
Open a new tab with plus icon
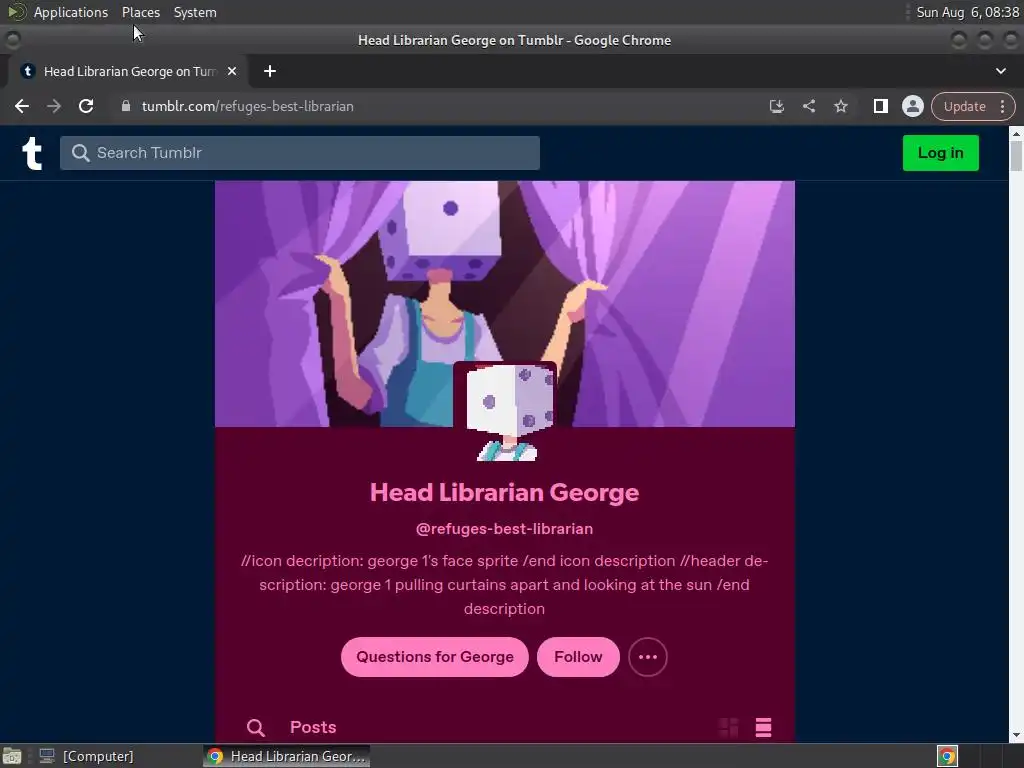[270, 71]
